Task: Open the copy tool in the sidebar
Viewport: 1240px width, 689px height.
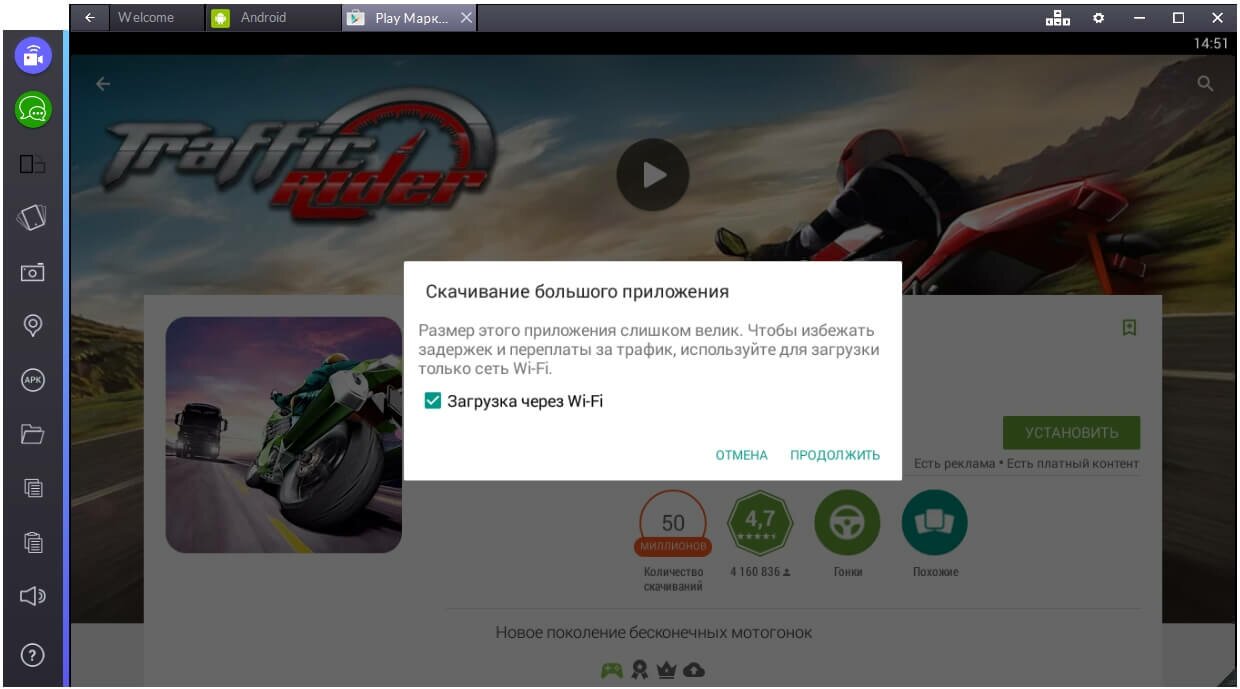Action: pos(32,490)
